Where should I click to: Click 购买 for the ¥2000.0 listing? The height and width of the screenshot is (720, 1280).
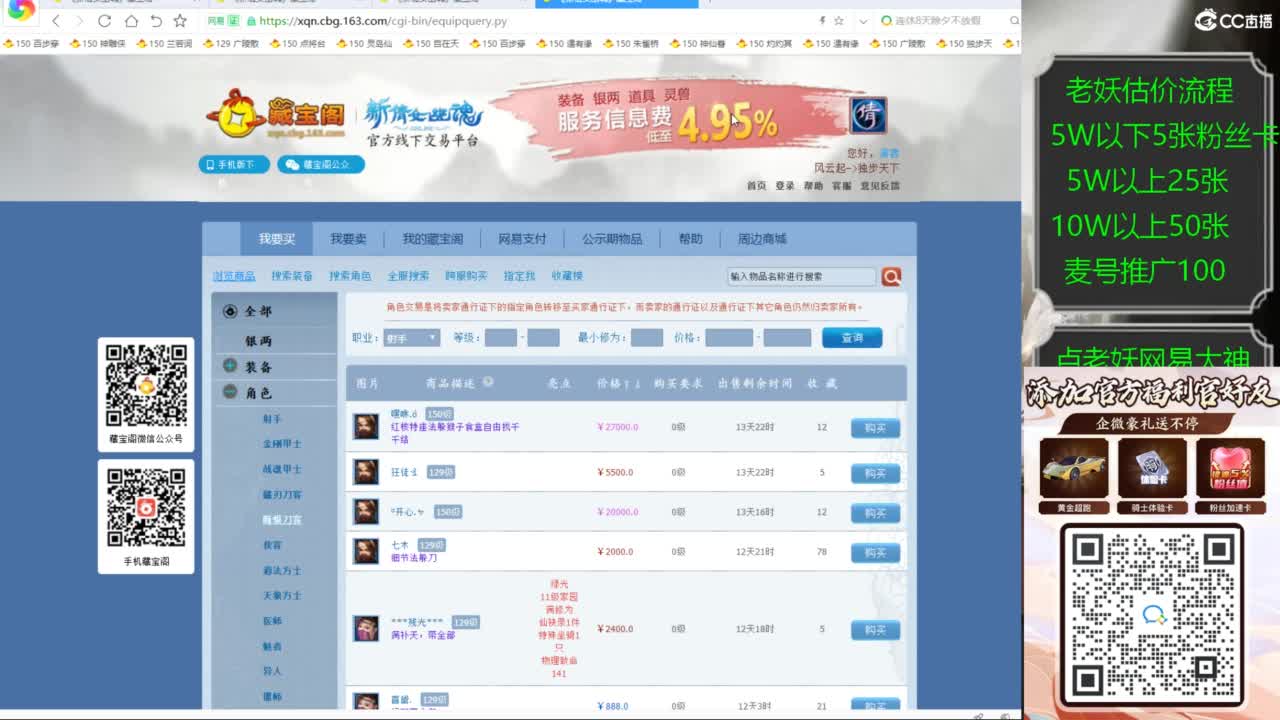point(875,553)
